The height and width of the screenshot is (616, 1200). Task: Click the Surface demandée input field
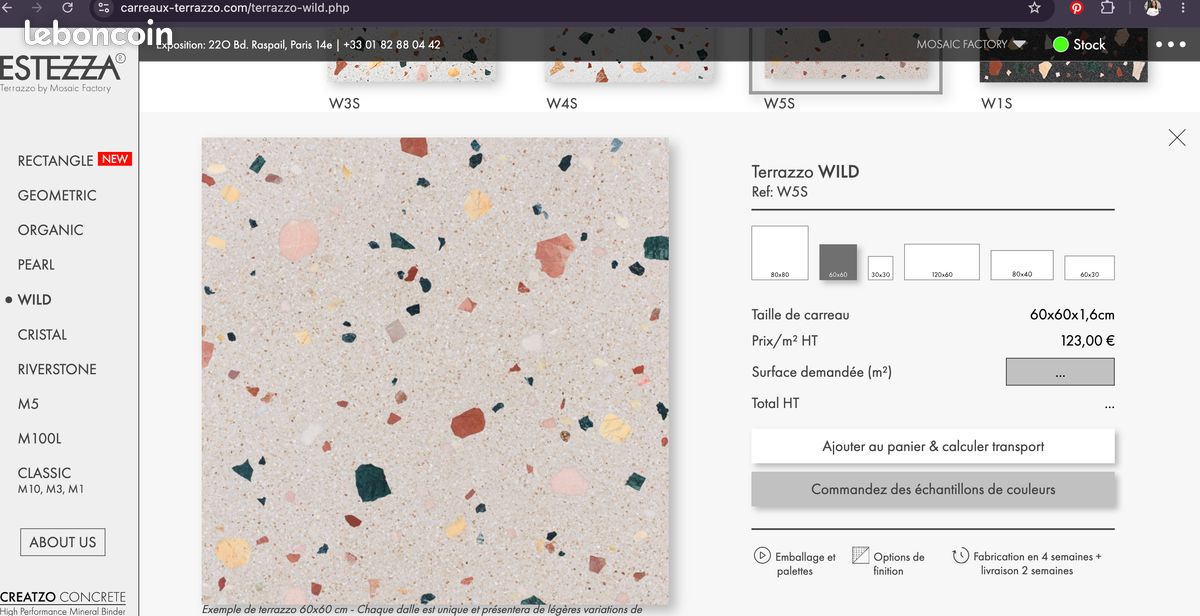point(1060,372)
